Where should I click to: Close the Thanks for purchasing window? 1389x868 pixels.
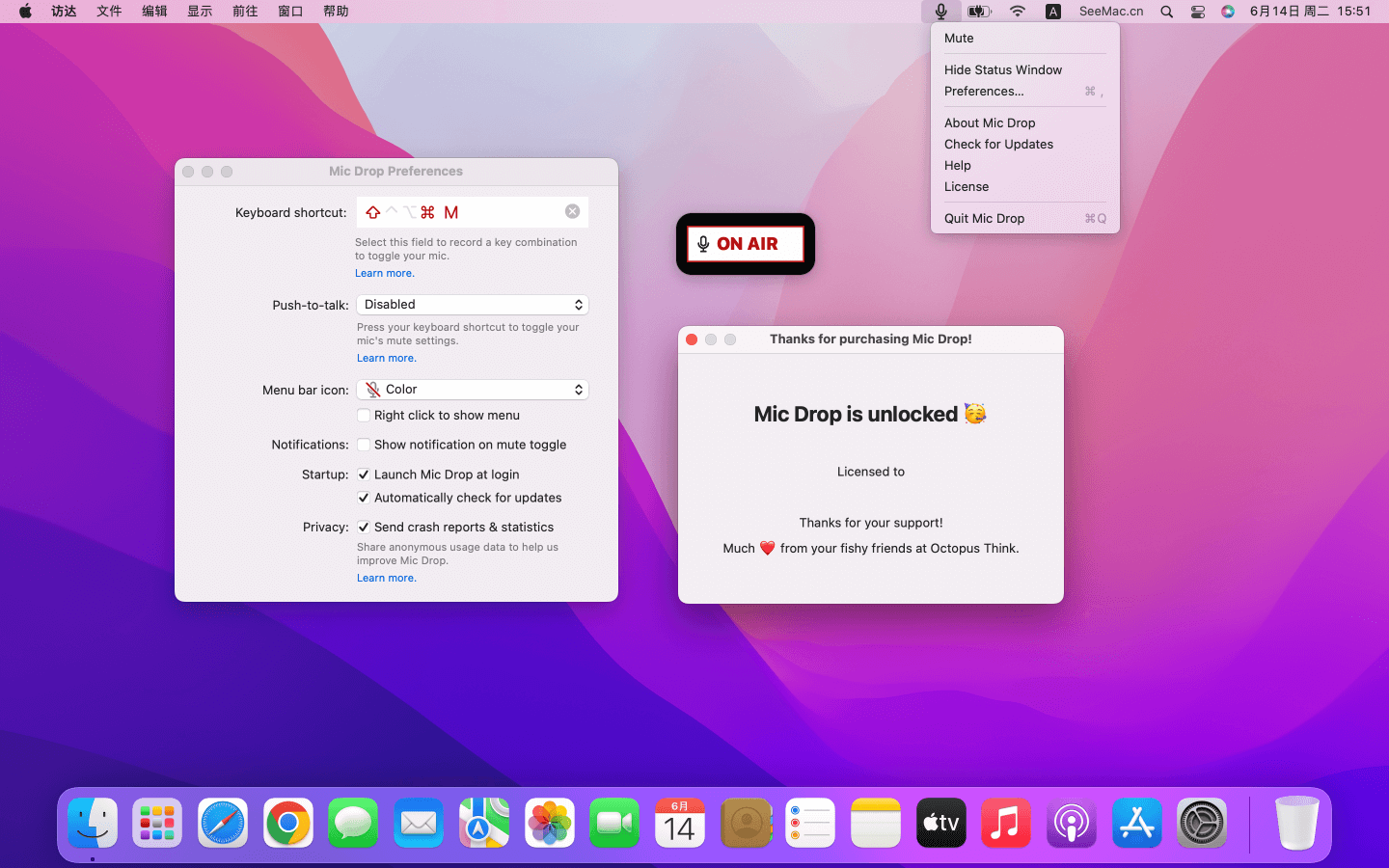[692, 339]
